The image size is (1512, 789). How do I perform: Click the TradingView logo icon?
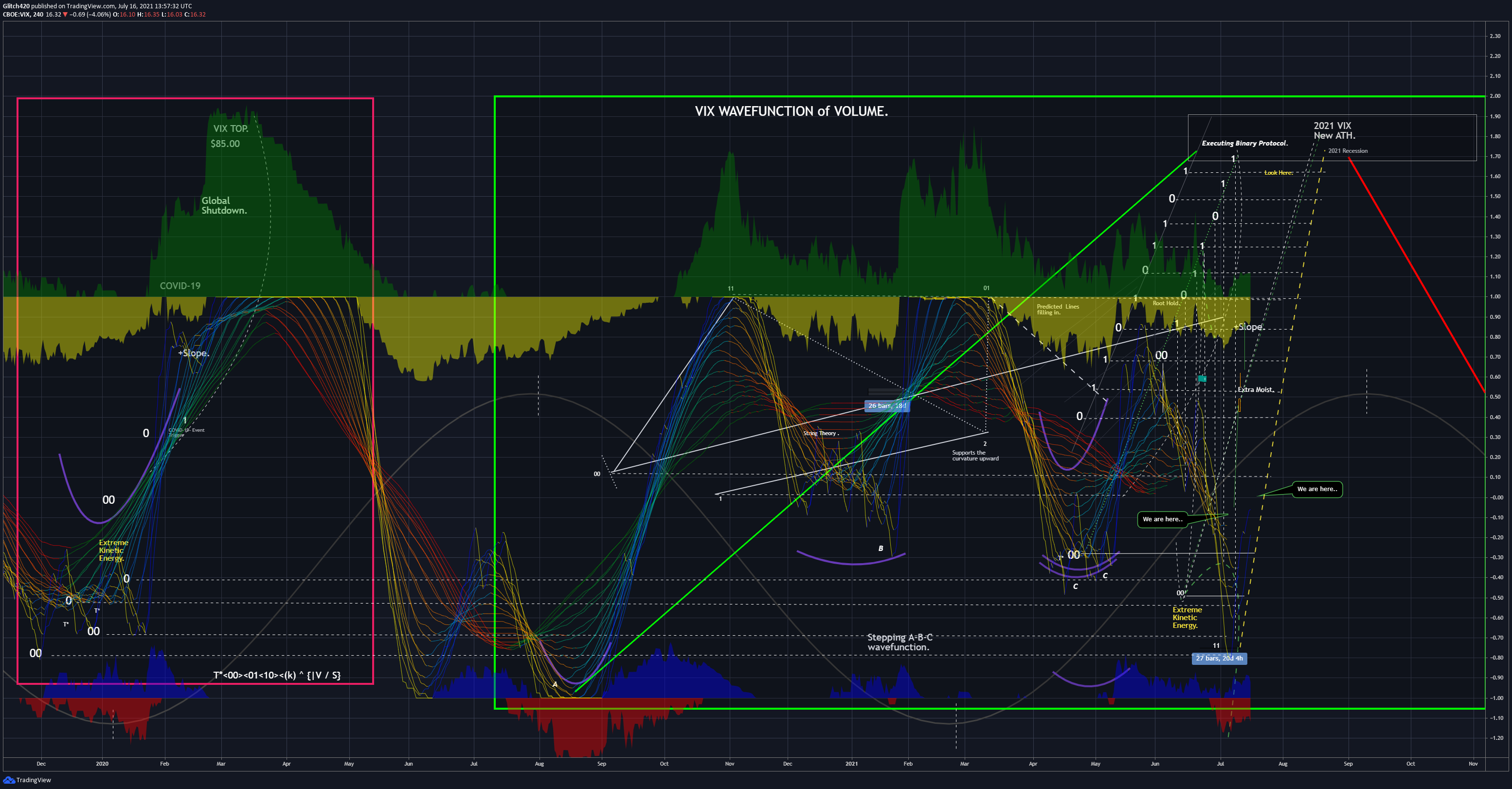pyautogui.click(x=9, y=780)
